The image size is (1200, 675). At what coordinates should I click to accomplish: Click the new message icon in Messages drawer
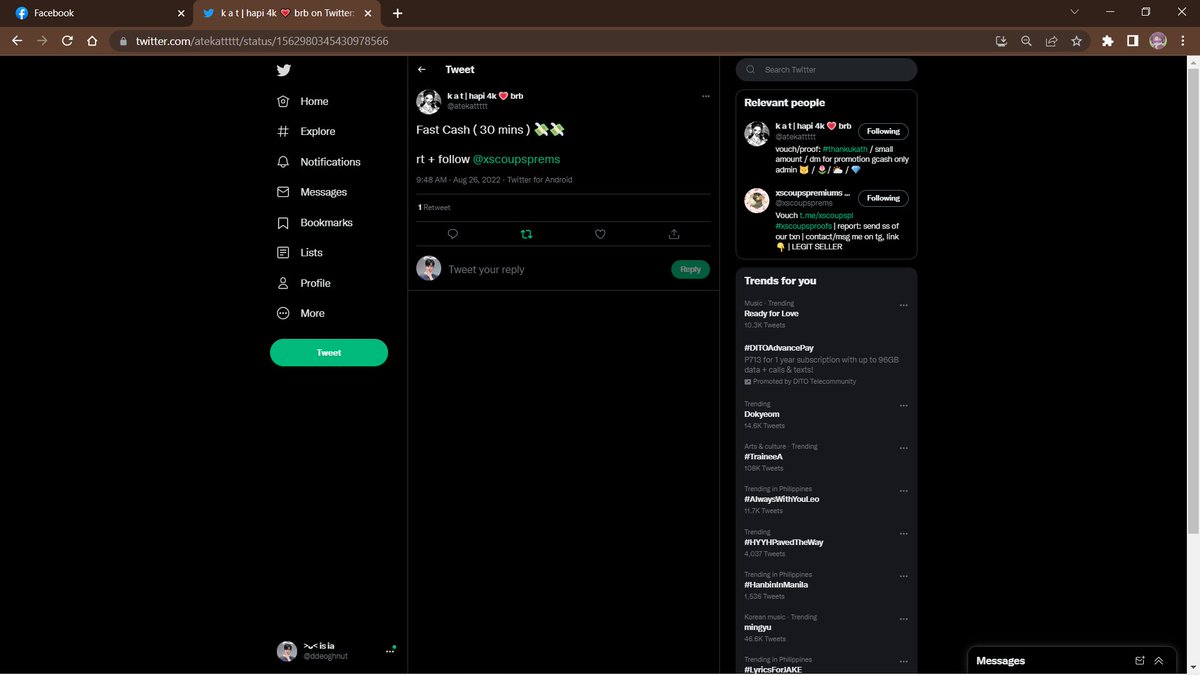1140,661
